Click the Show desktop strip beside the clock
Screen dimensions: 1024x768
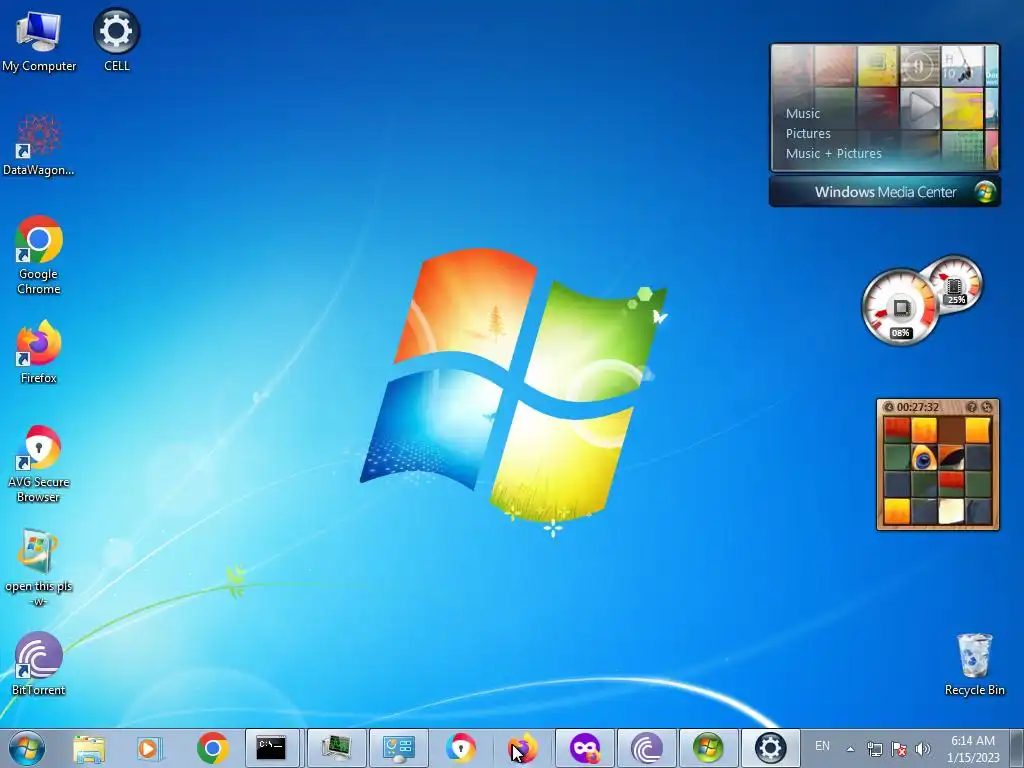click(x=1018, y=748)
